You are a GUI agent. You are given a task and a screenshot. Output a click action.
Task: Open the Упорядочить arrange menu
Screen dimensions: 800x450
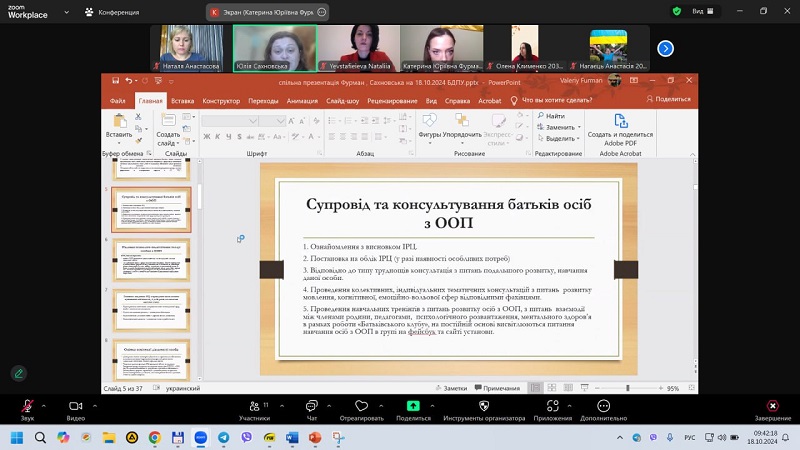pos(462,127)
